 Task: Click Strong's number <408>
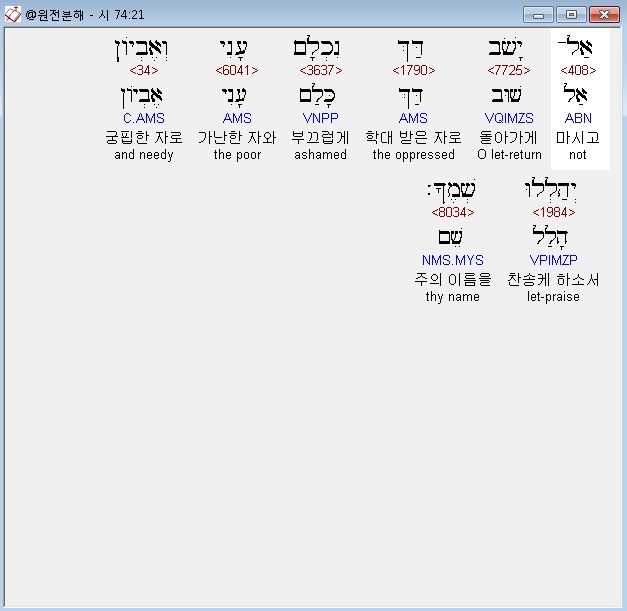click(x=578, y=70)
